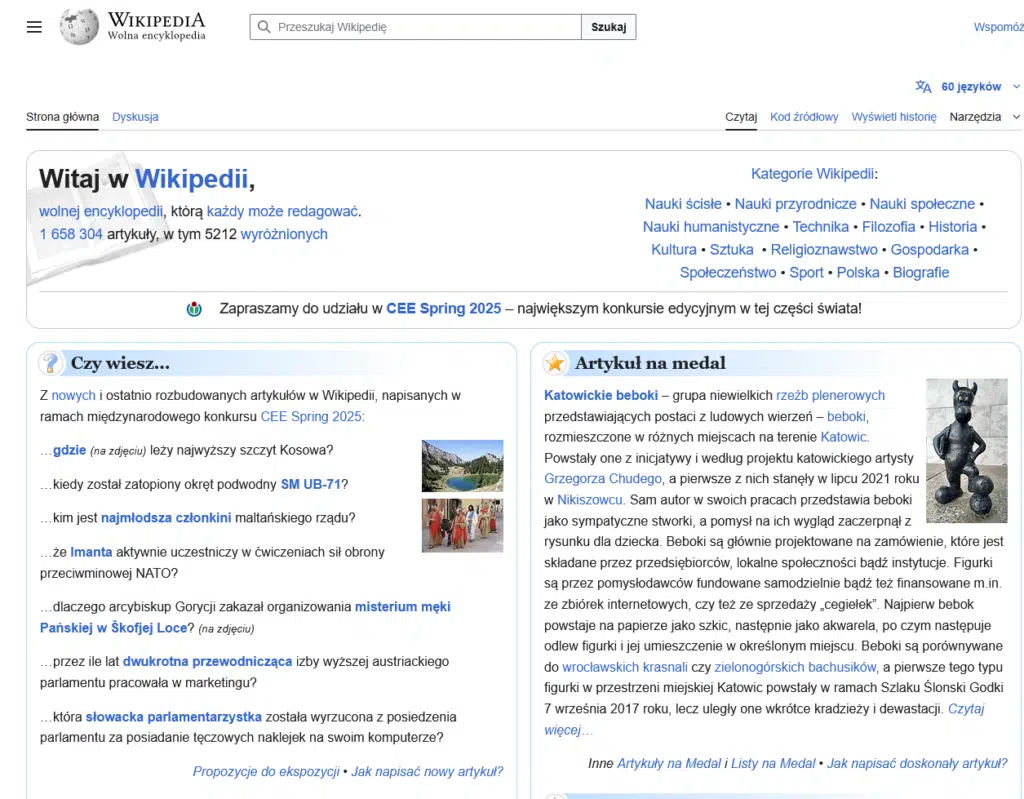Open Jak napisać doskonały artykuł link
Viewport: 1024px width, 799px height.
click(917, 763)
